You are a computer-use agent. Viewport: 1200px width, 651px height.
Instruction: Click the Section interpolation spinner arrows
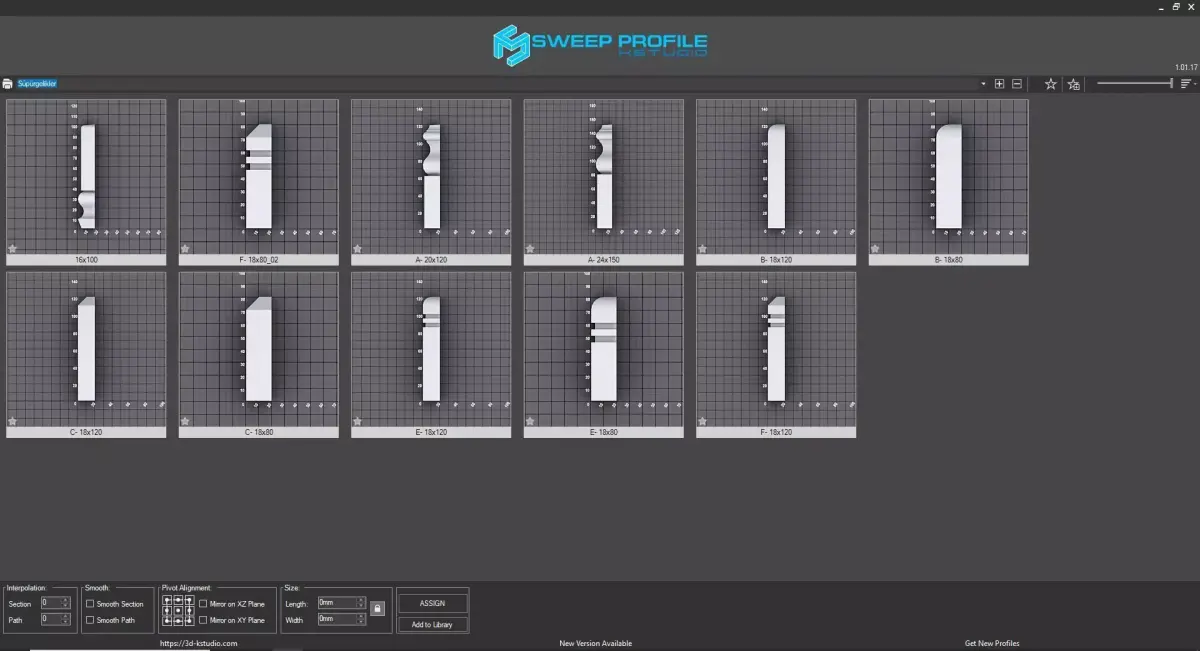66,603
